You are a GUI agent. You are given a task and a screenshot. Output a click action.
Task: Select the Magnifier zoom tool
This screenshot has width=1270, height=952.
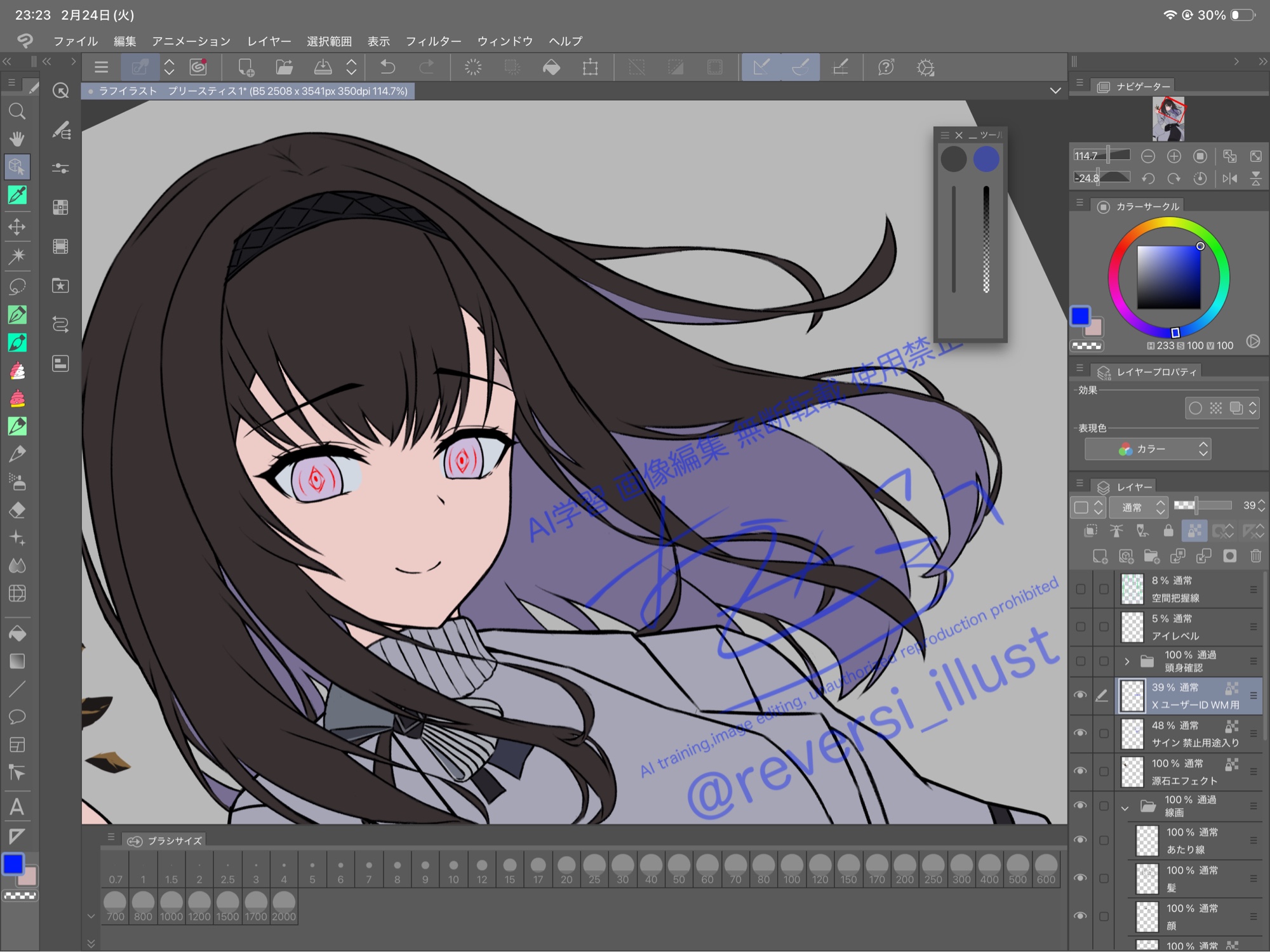[17, 112]
